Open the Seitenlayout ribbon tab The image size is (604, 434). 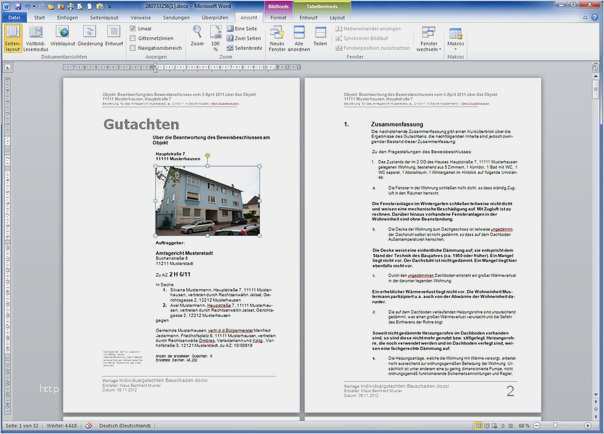tap(104, 18)
